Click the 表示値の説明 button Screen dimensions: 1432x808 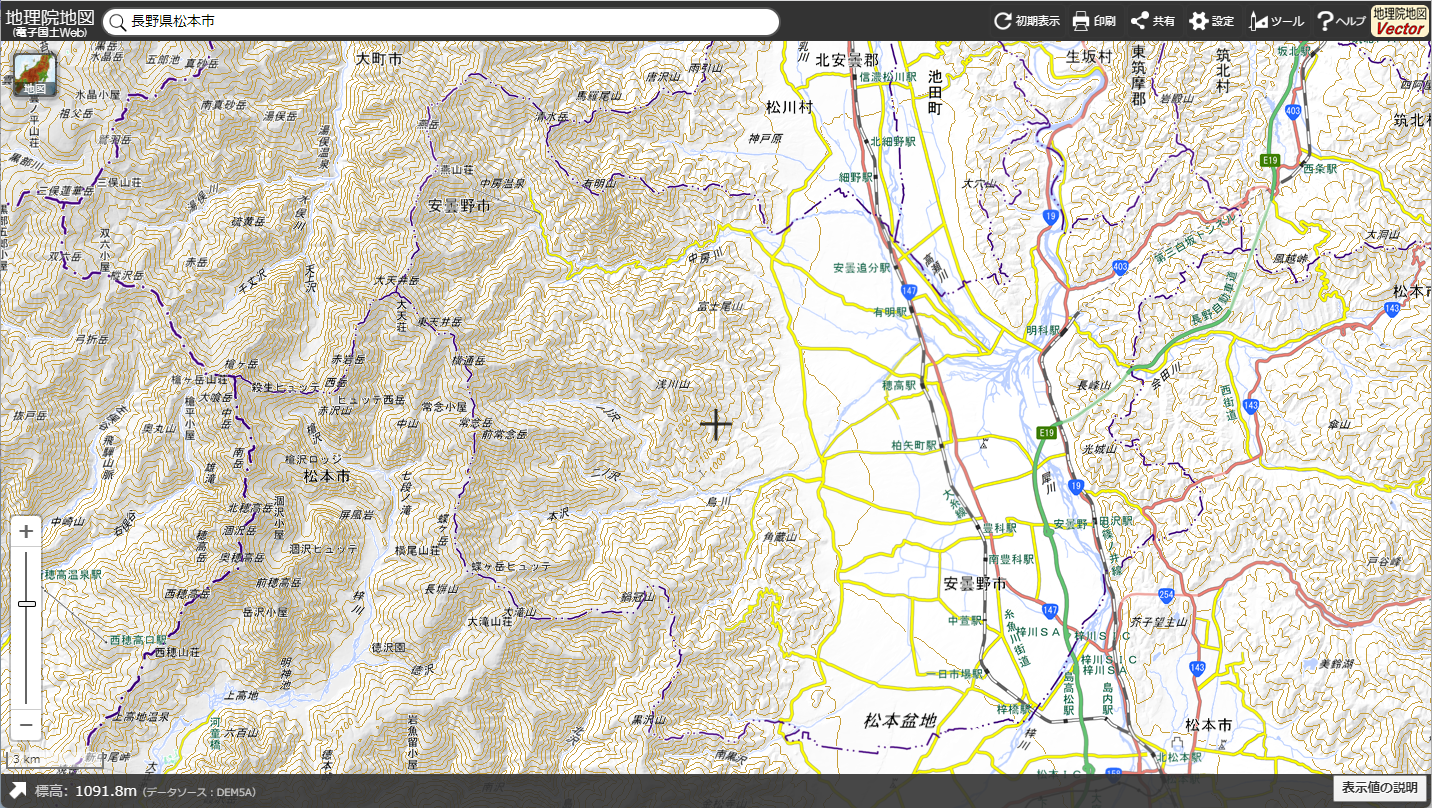click(x=1379, y=788)
